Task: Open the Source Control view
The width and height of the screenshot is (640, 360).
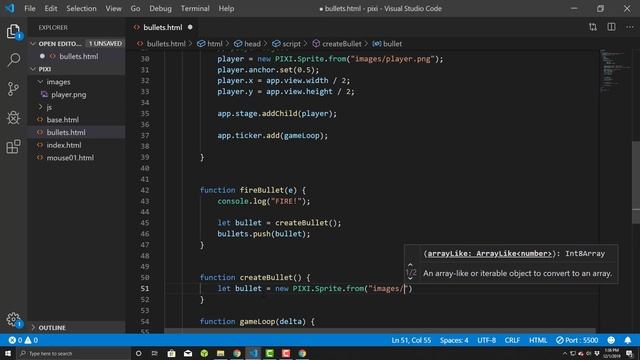Action: 13,89
